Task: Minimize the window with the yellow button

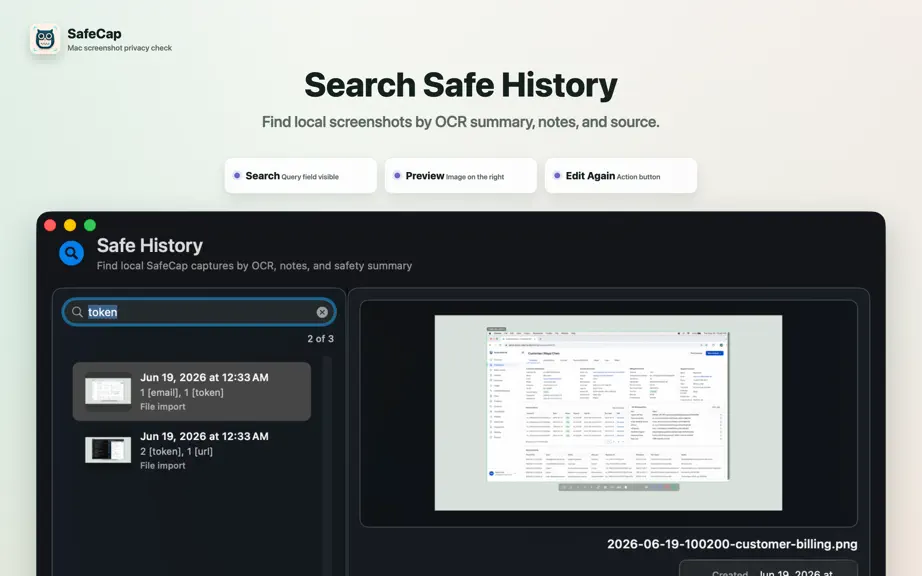Action: 70,225
